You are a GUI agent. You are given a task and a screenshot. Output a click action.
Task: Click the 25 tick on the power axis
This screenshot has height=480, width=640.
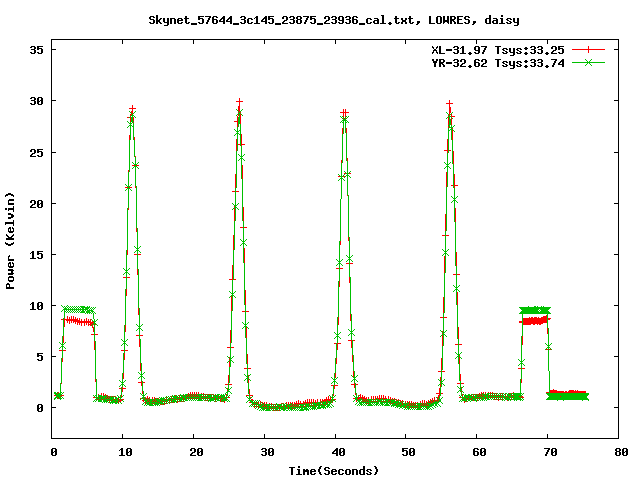point(36,153)
